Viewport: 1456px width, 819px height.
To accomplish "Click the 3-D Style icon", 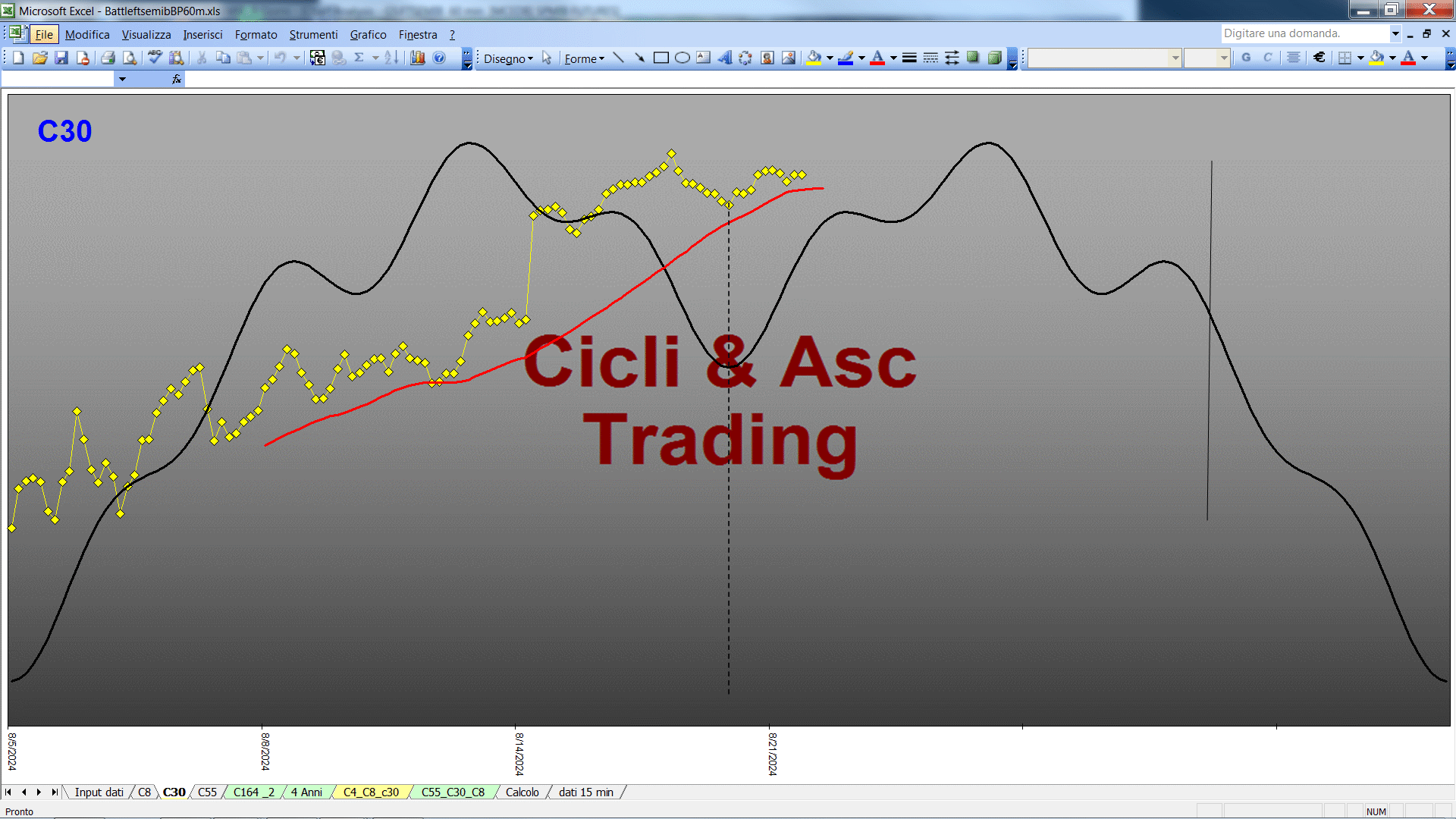I will pyautogui.click(x=994, y=58).
